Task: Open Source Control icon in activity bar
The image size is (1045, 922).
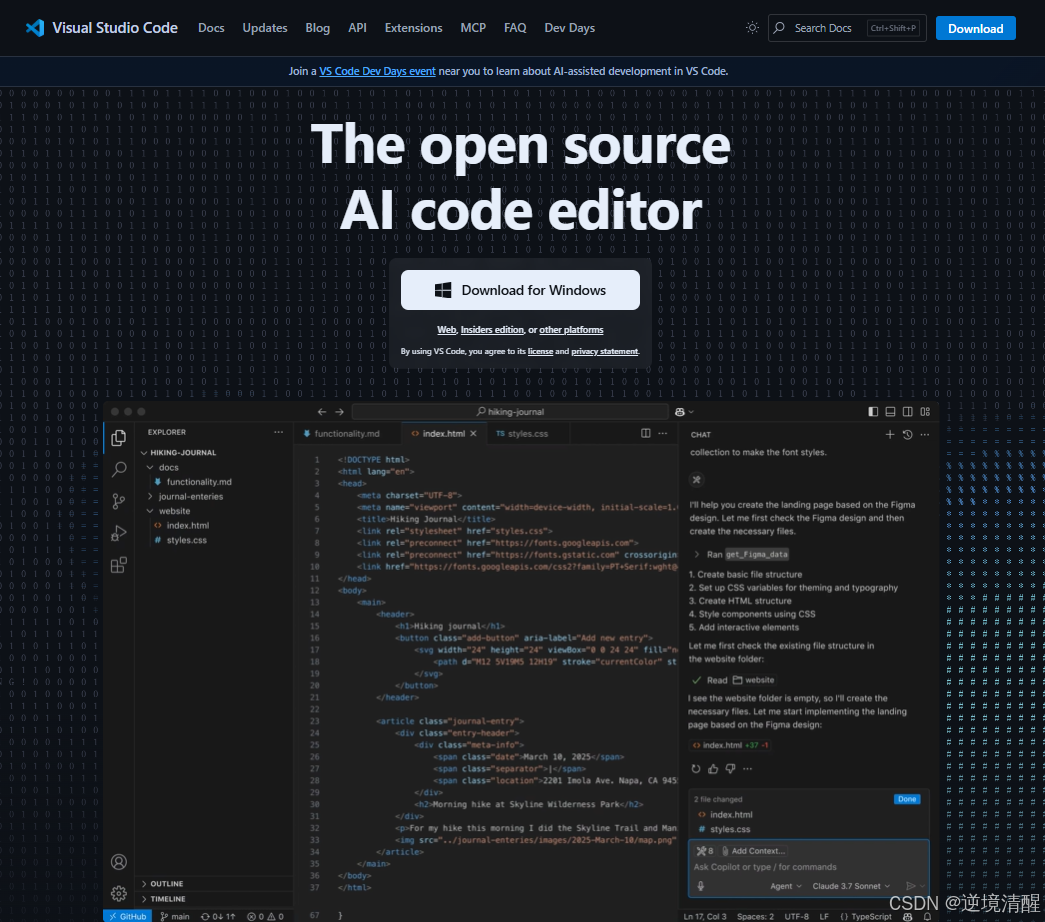Action: tap(119, 501)
